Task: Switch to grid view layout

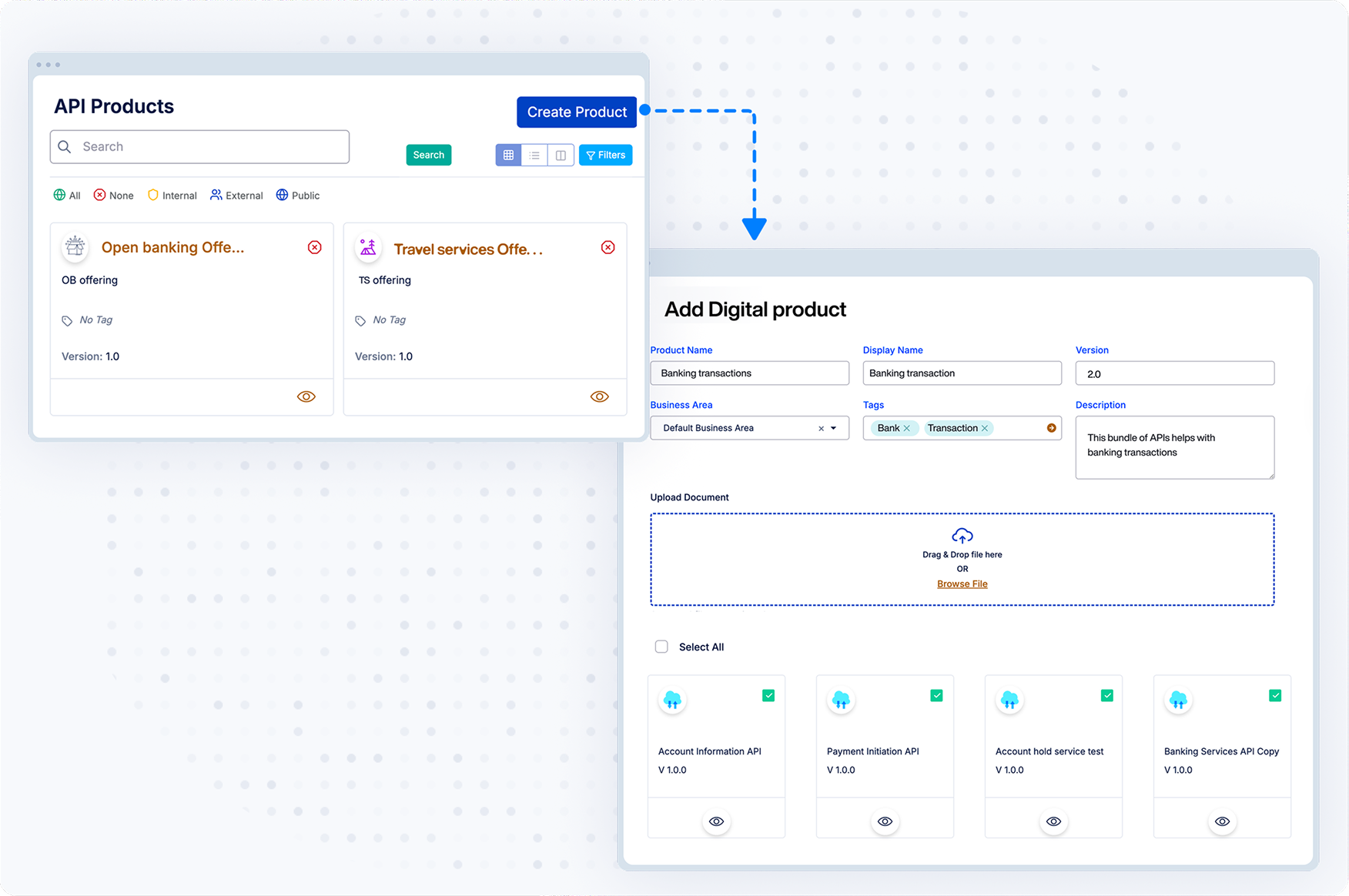Action: [508, 155]
